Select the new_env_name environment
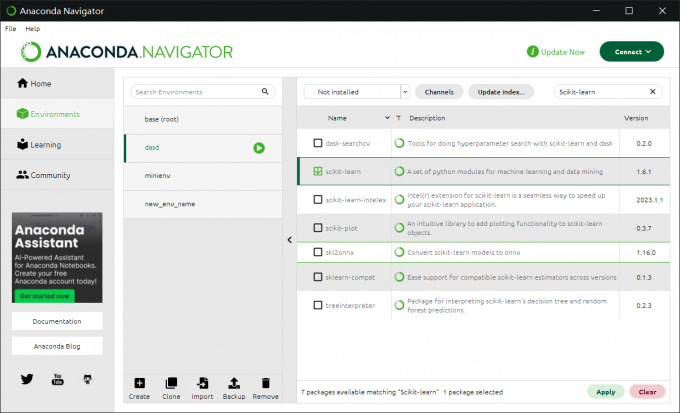 point(203,204)
